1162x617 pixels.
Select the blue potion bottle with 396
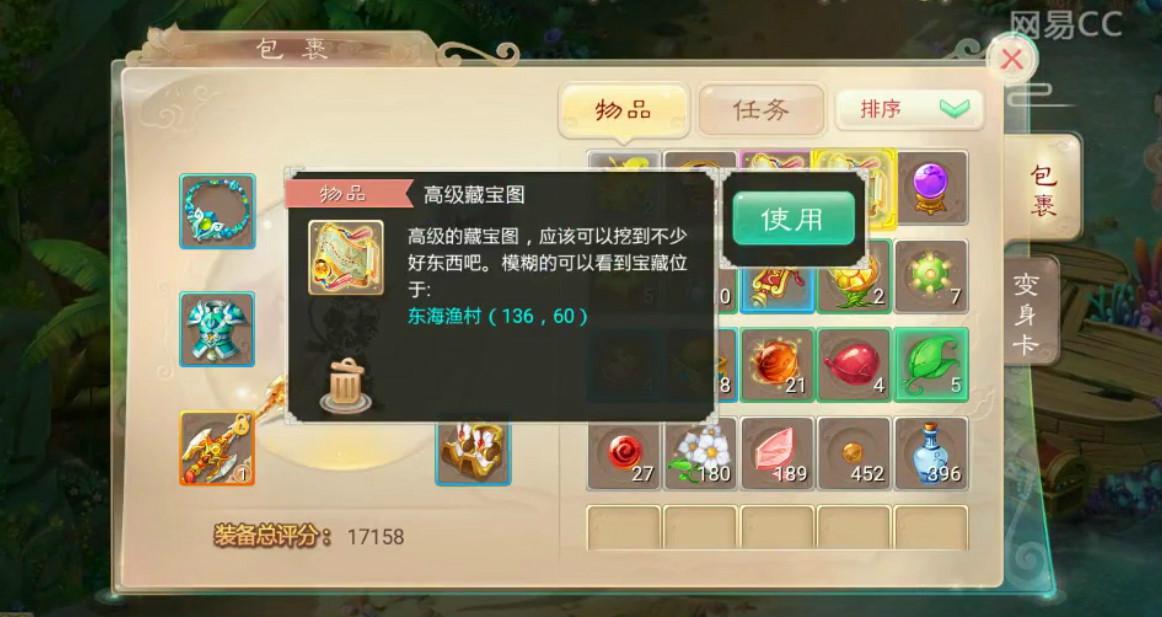[931, 453]
